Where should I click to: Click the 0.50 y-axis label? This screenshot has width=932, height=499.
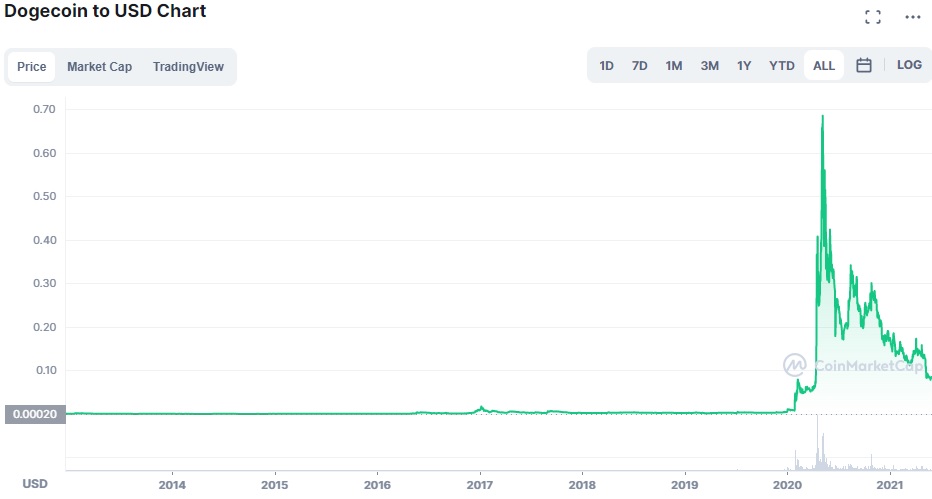44,197
